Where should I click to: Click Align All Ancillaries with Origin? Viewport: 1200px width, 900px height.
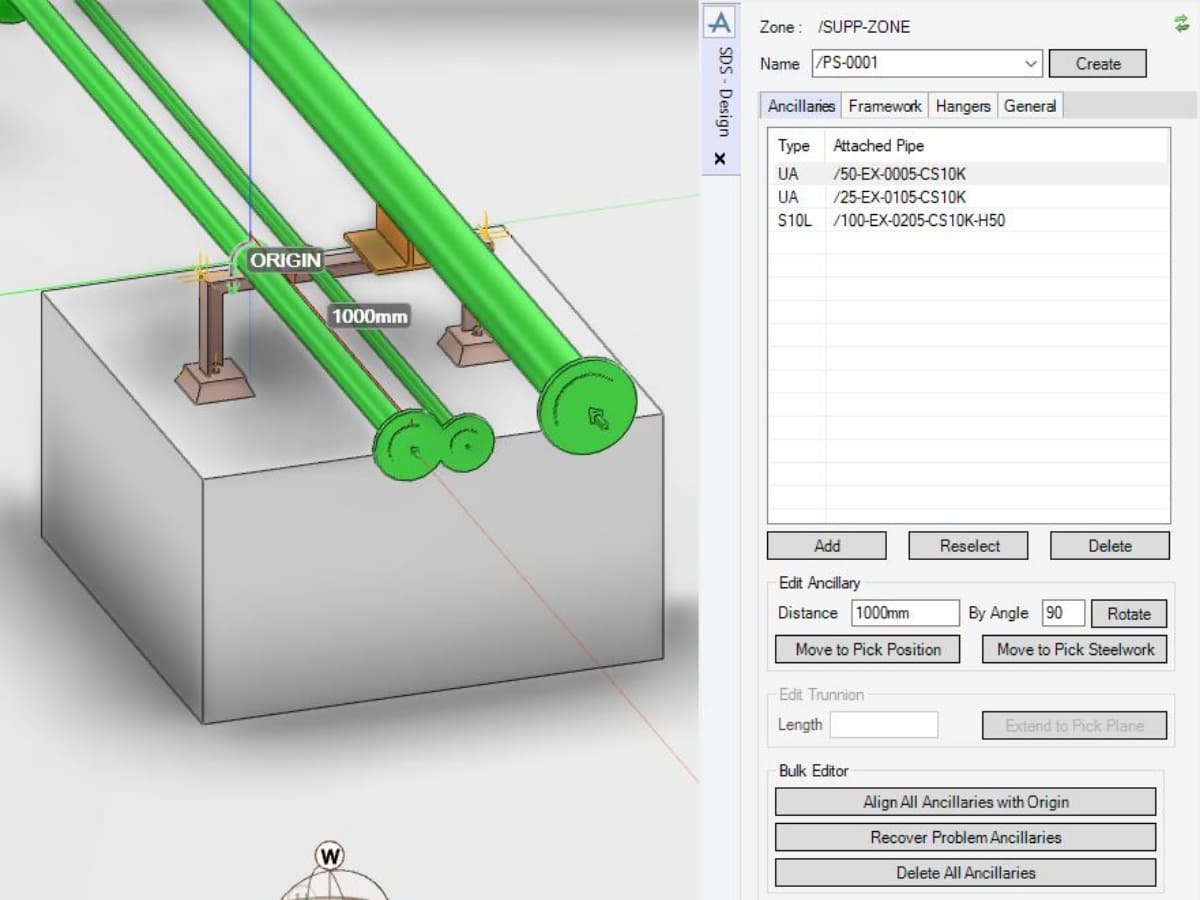[965, 802]
